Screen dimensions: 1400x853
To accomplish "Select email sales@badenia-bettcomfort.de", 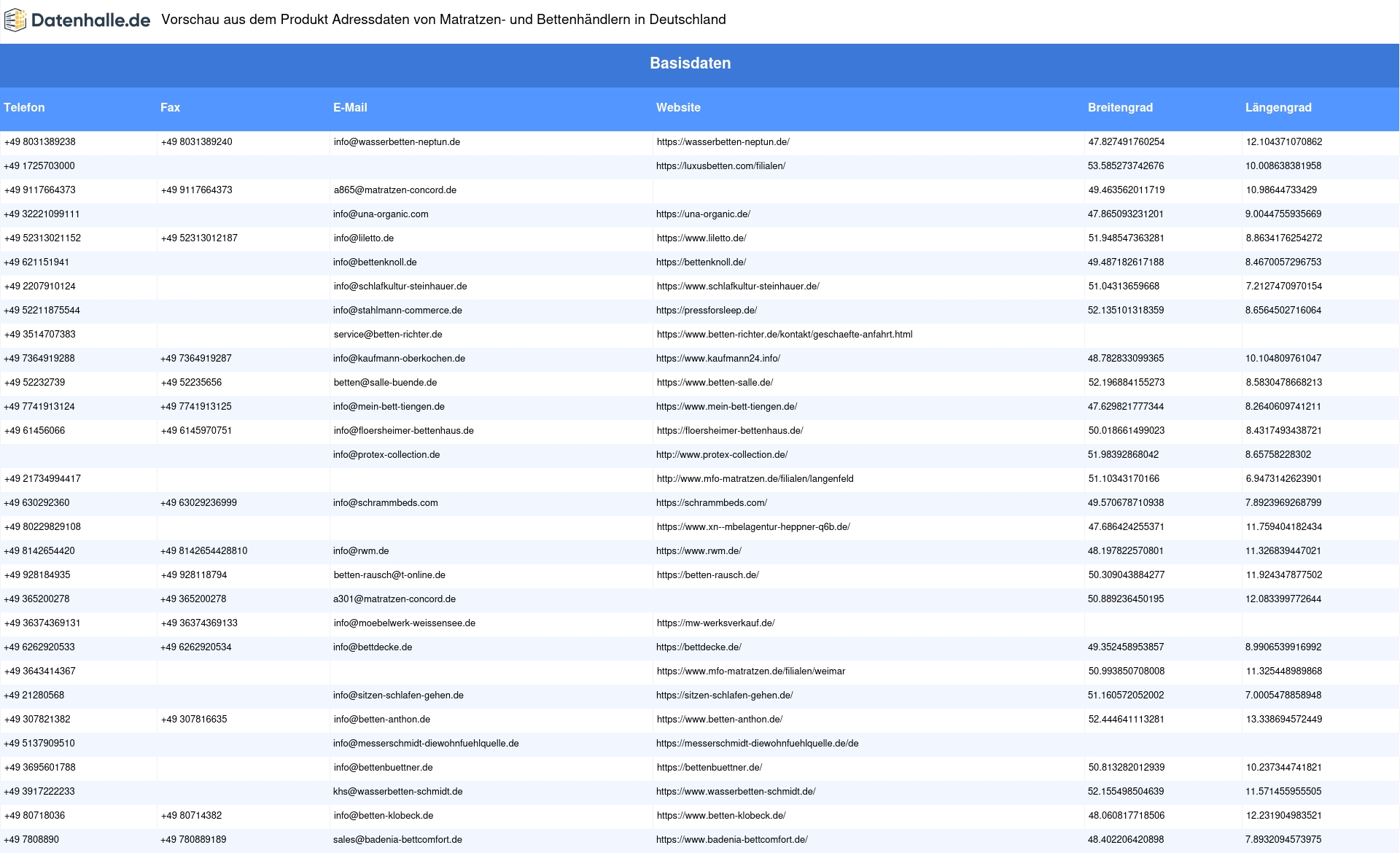I will coord(397,840).
